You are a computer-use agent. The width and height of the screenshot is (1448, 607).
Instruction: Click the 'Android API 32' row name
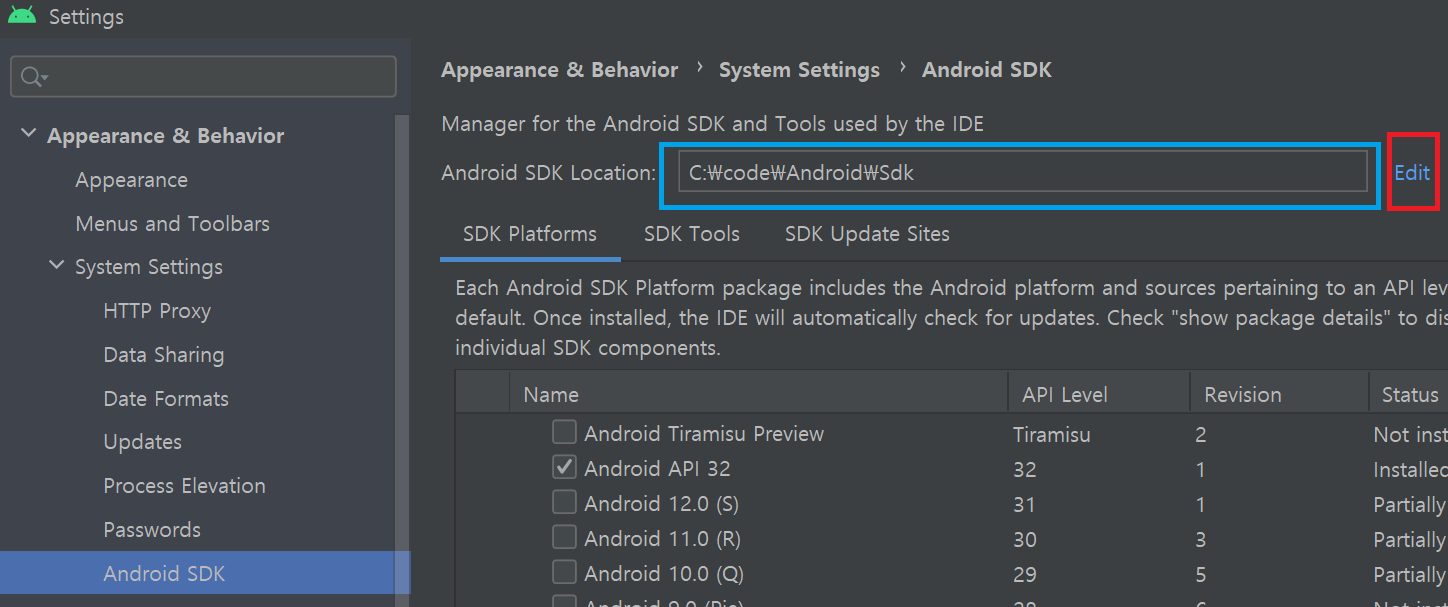click(657, 469)
